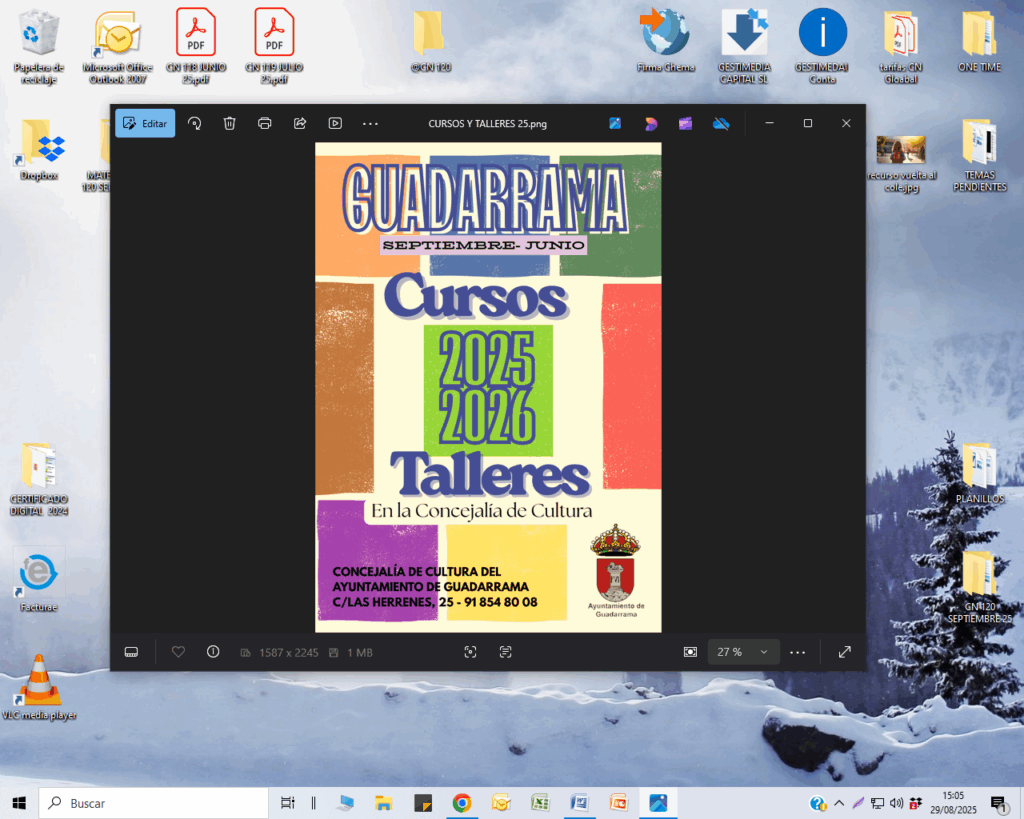Select the TEMAS PENDIENTES desktop folder
Image resolution: width=1024 pixels, height=819 pixels.
coord(980,155)
